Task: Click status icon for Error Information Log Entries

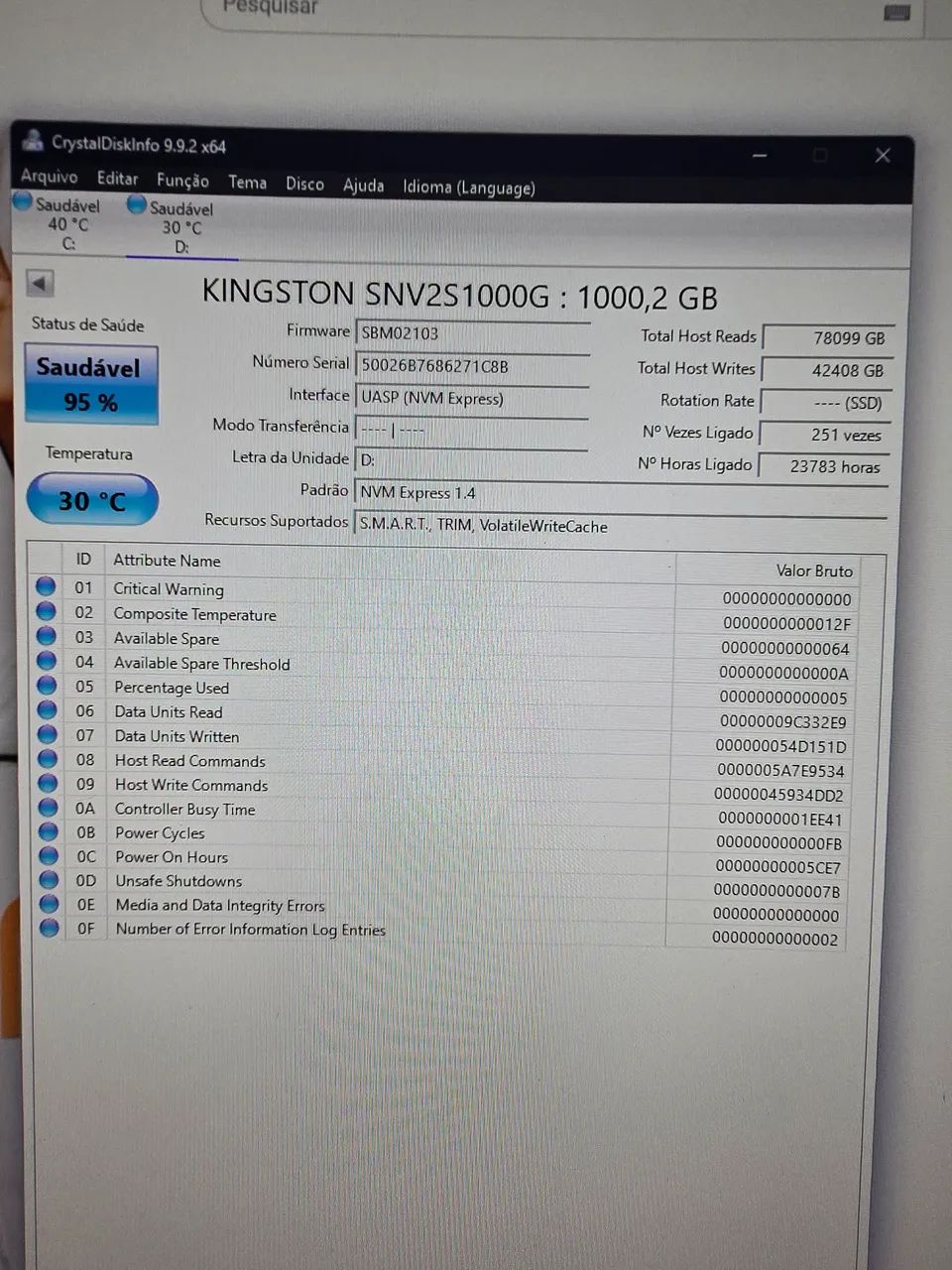Action: pos(50,928)
